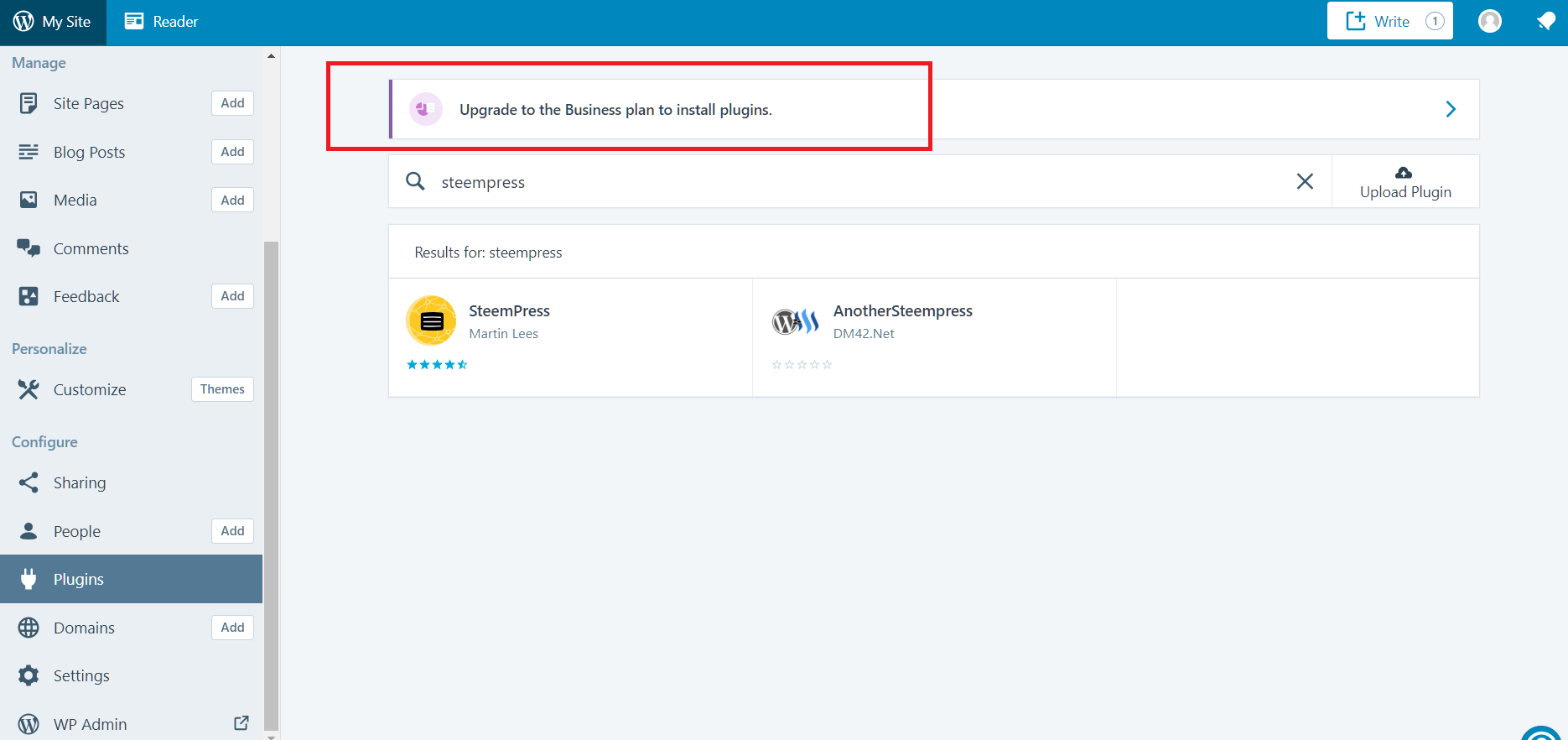Open the user profile avatar
This screenshot has width=1568, height=740.
(x=1489, y=21)
